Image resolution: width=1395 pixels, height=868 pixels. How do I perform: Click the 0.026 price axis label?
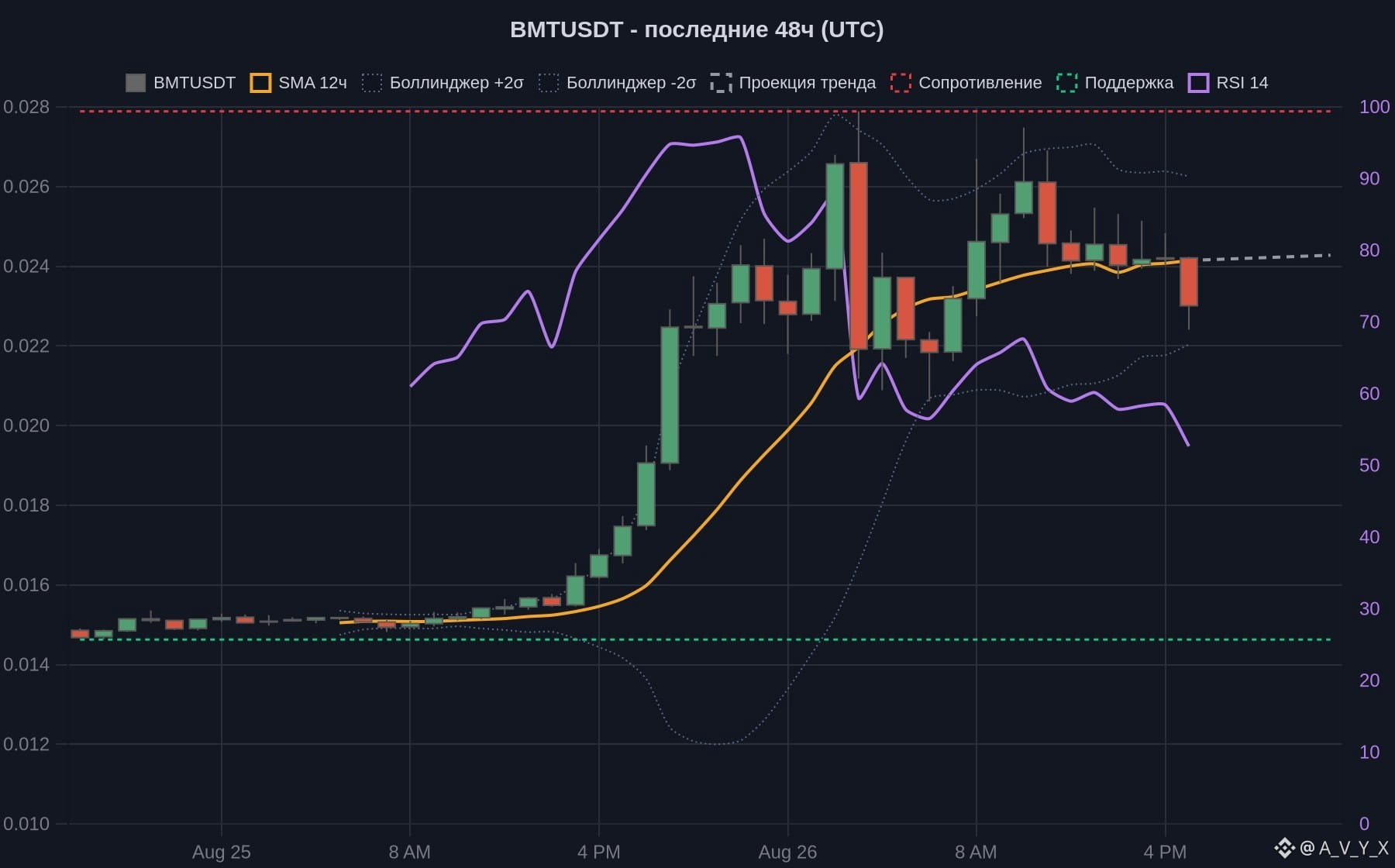[x=26, y=187]
